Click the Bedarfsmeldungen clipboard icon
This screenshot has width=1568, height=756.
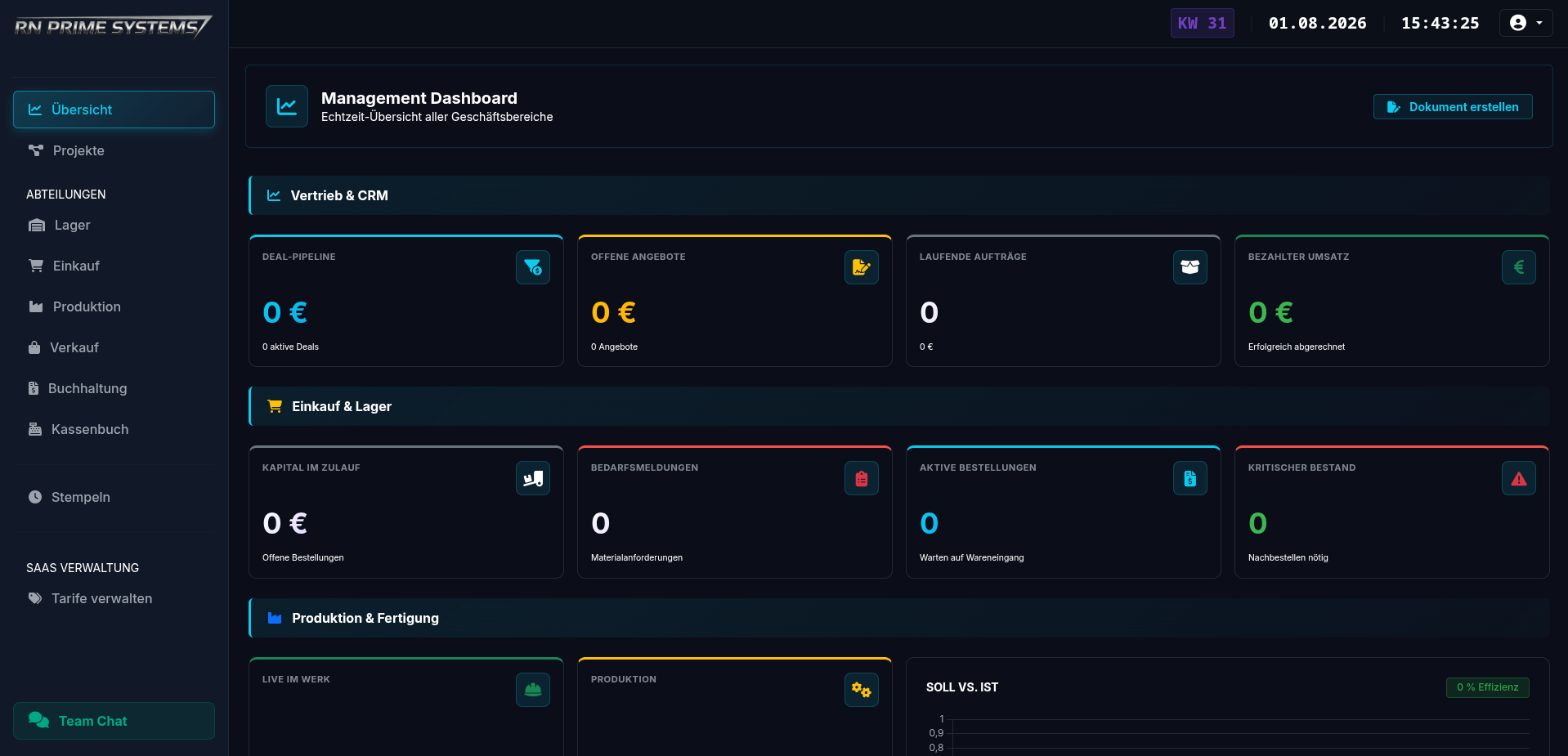tap(862, 478)
